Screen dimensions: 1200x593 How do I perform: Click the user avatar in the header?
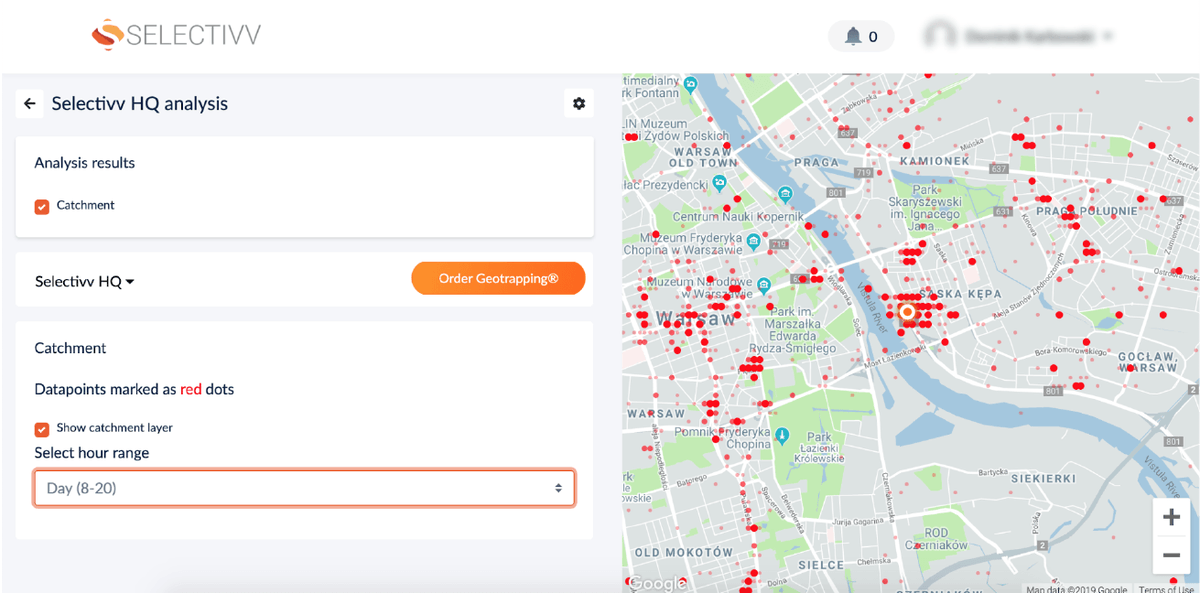pos(938,33)
